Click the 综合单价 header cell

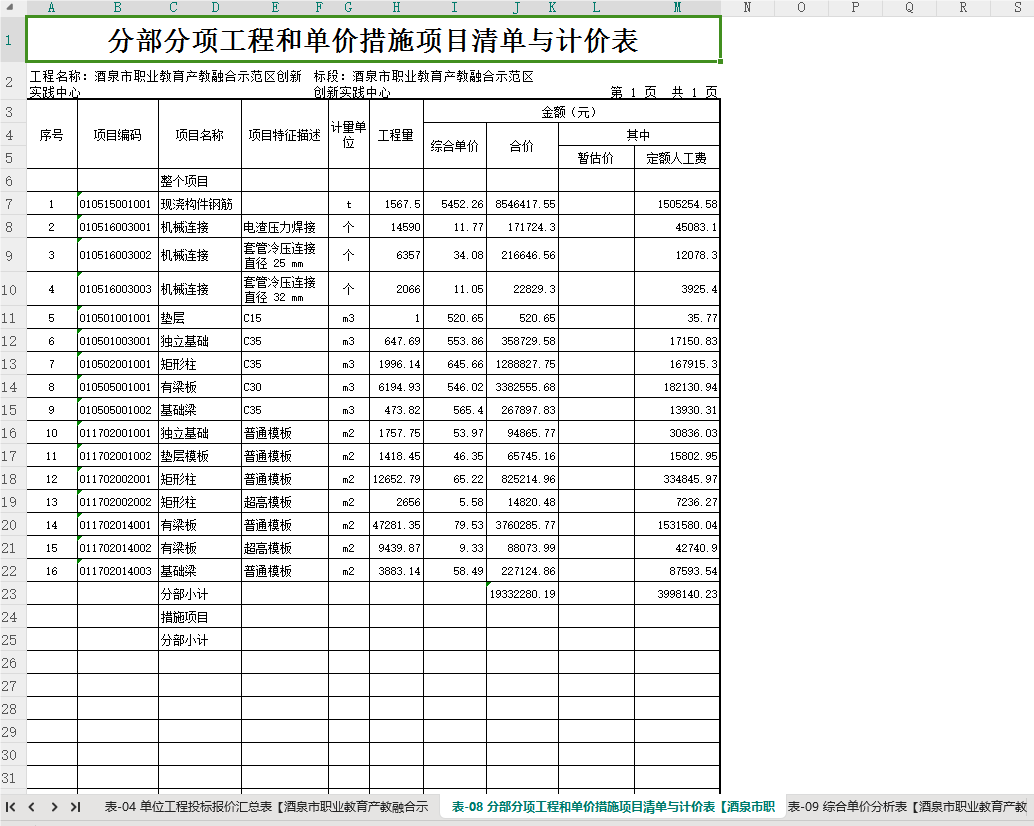tap(454, 146)
